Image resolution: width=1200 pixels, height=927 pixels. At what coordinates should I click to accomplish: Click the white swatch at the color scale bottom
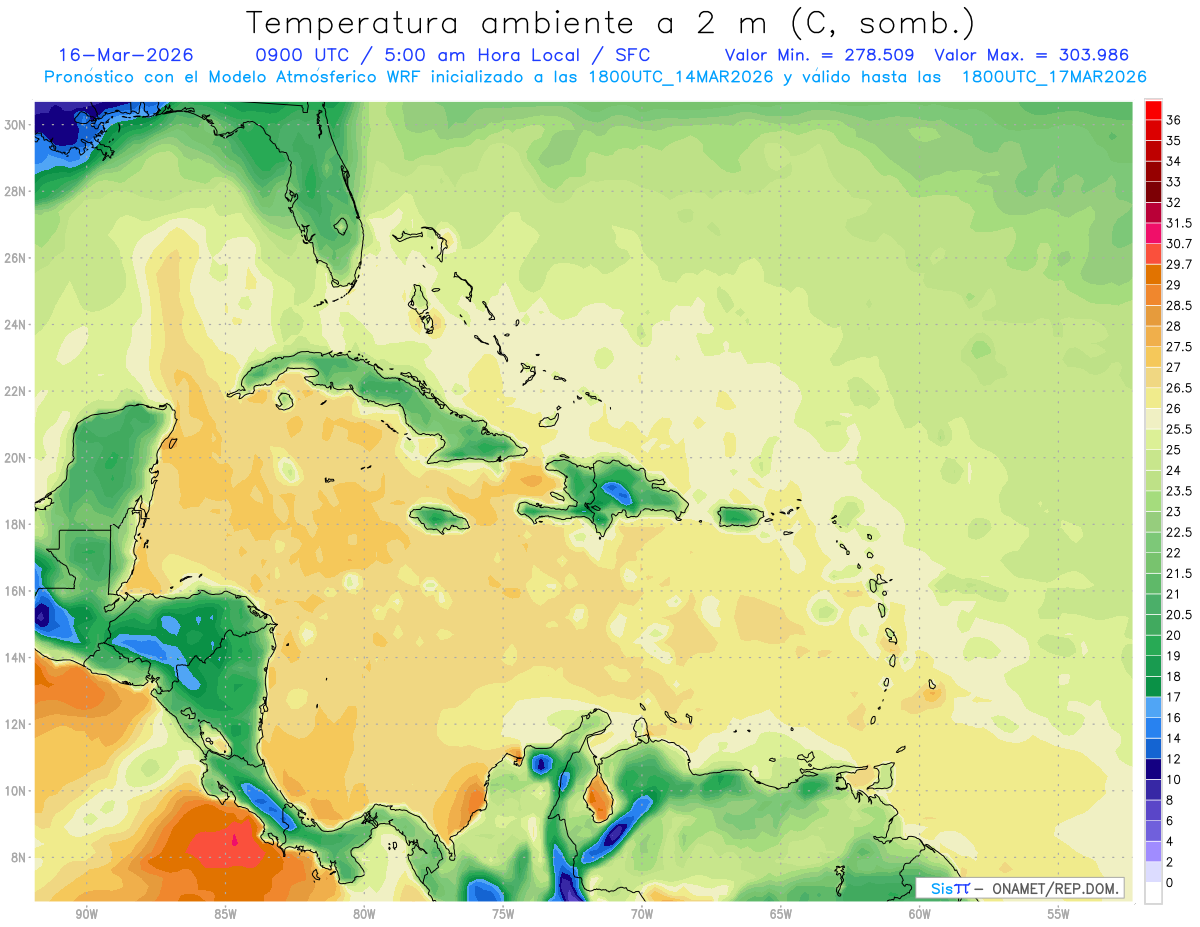pyautogui.click(x=1153, y=893)
